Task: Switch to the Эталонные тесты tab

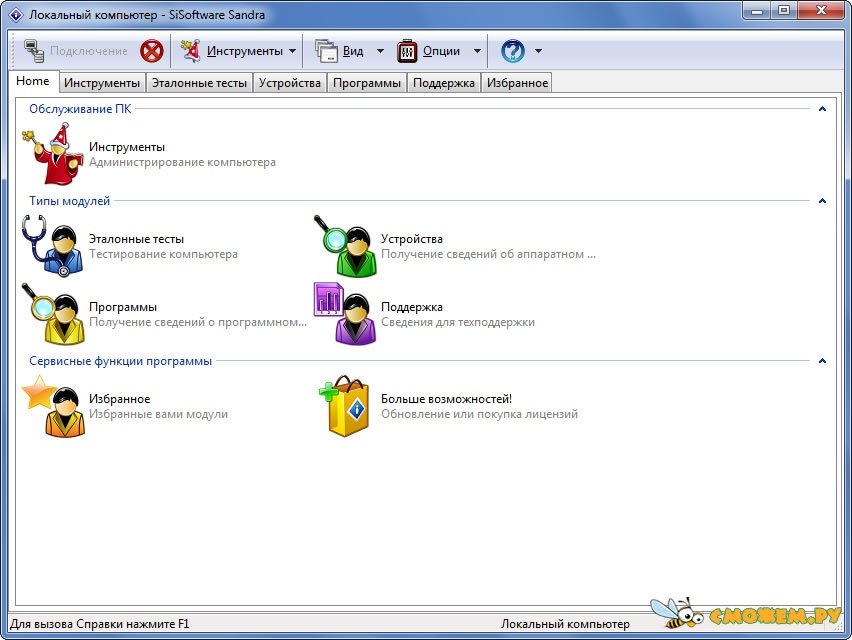Action: [199, 83]
